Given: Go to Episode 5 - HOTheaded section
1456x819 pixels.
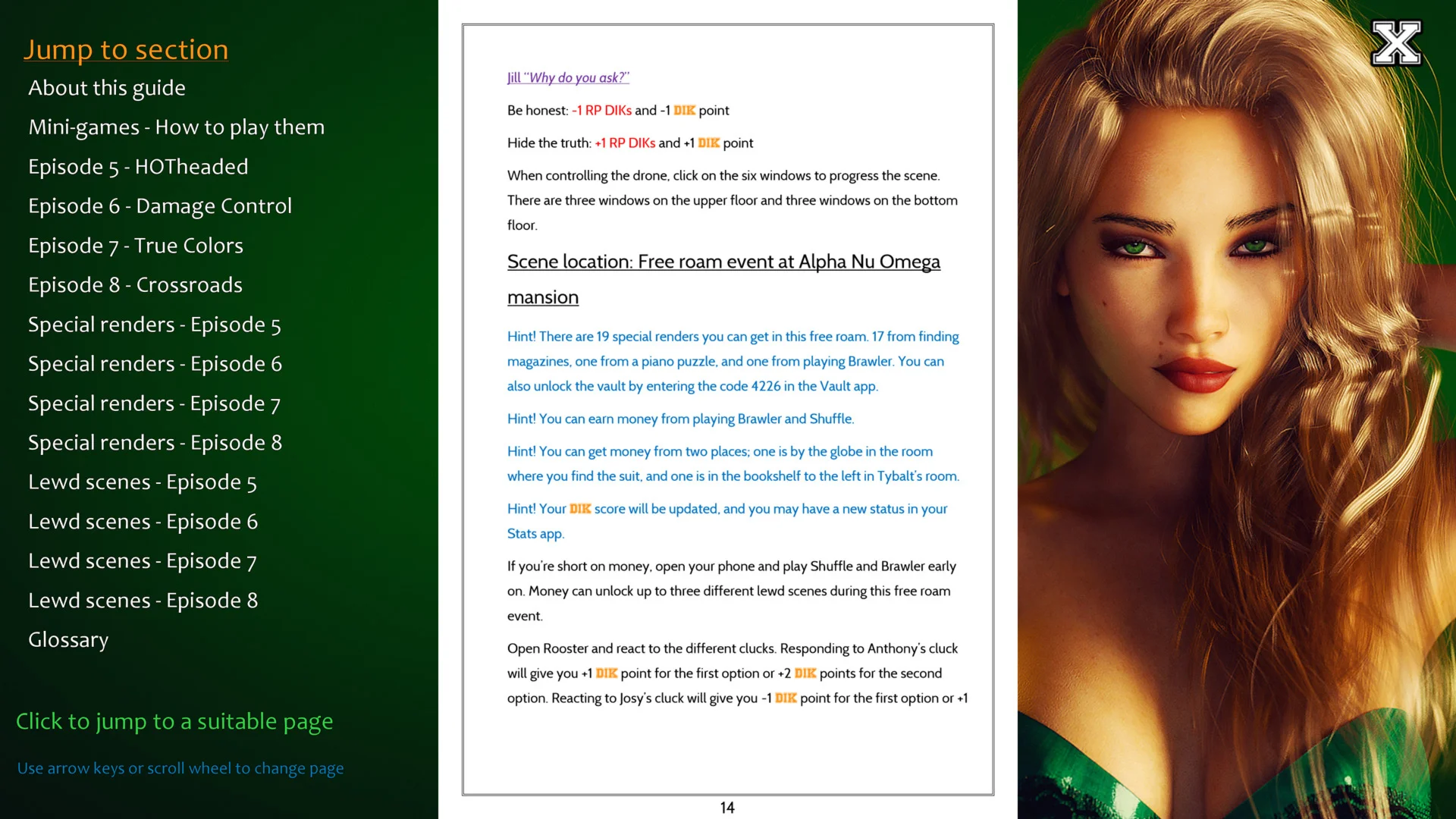Looking at the screenshot, I should pyautogui.click(x=138, y=167).
